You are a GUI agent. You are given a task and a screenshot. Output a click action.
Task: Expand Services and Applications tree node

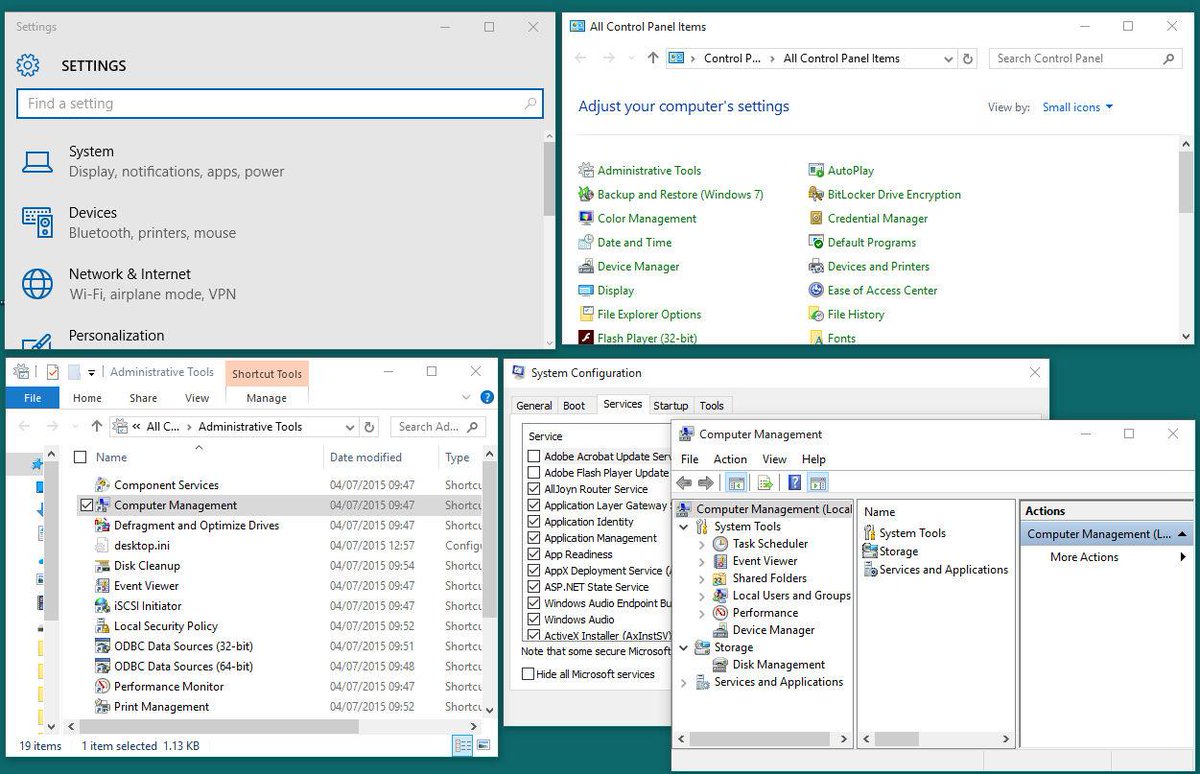pos(684,683)
